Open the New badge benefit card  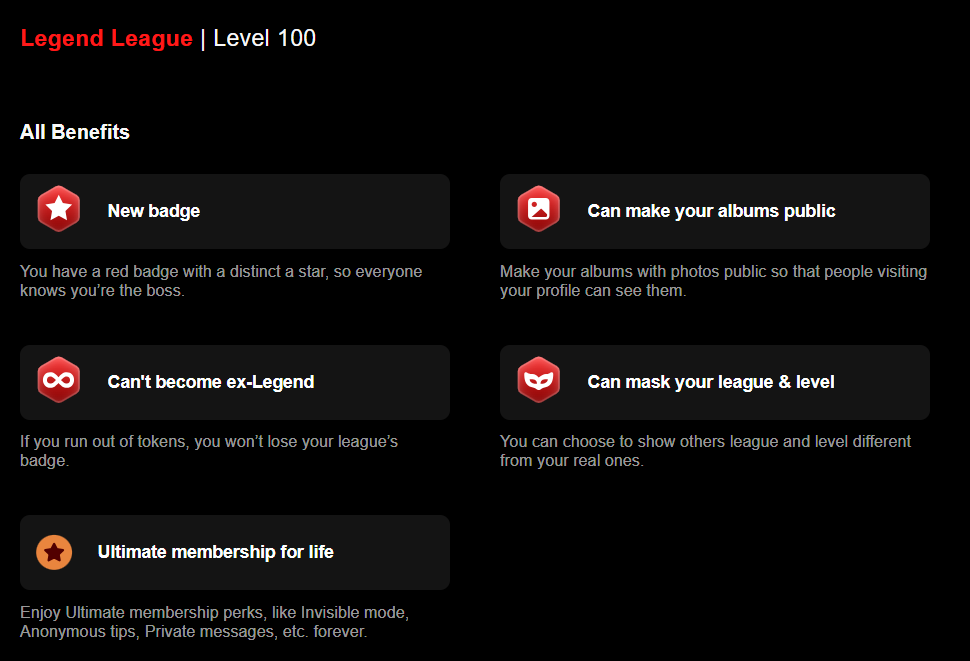point(235,211)
